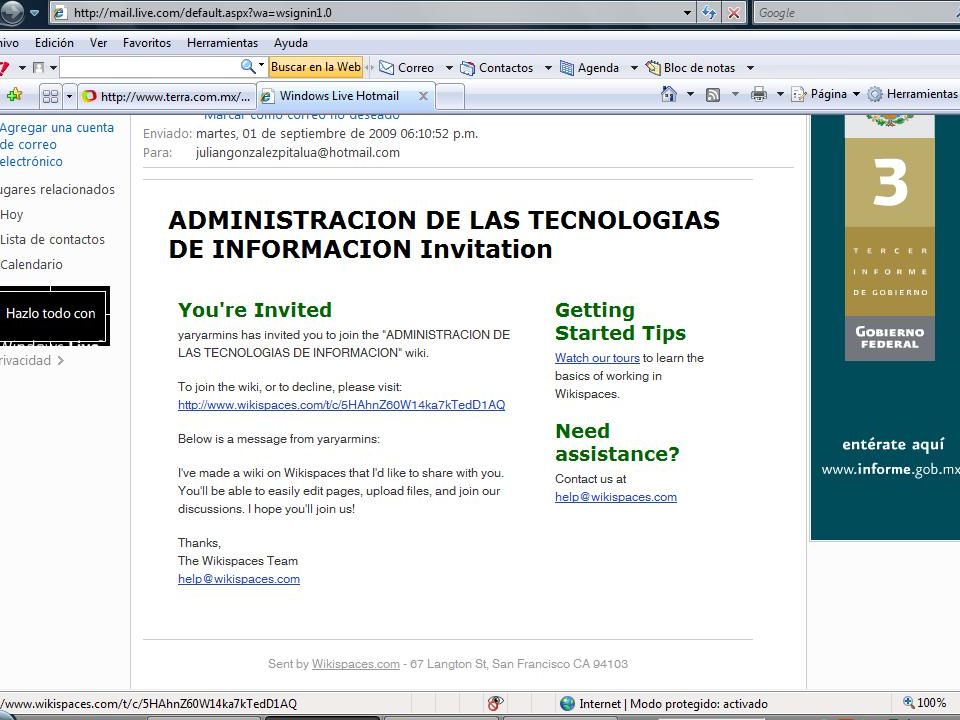Screen dimensions: 960x720
Task: Open the recent pages dropdown arrow
Action: (x=35, y=12)
